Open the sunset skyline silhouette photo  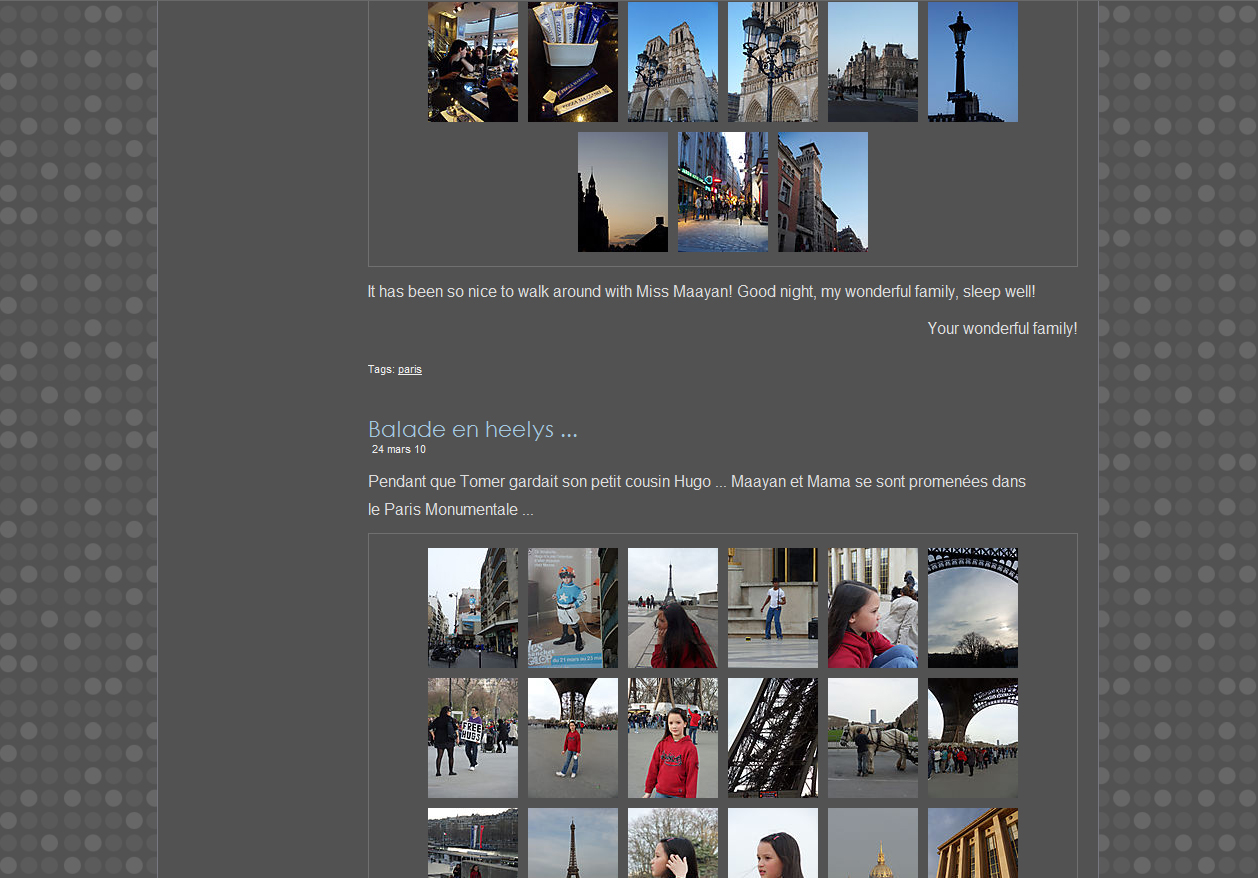pyautogui.click(x=622, y=192)
